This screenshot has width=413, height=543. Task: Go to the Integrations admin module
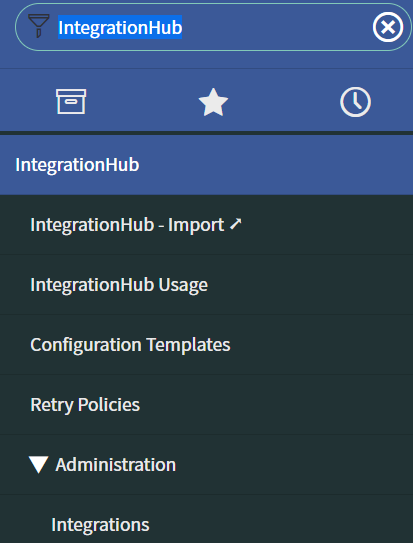click(x=100, y=525)
